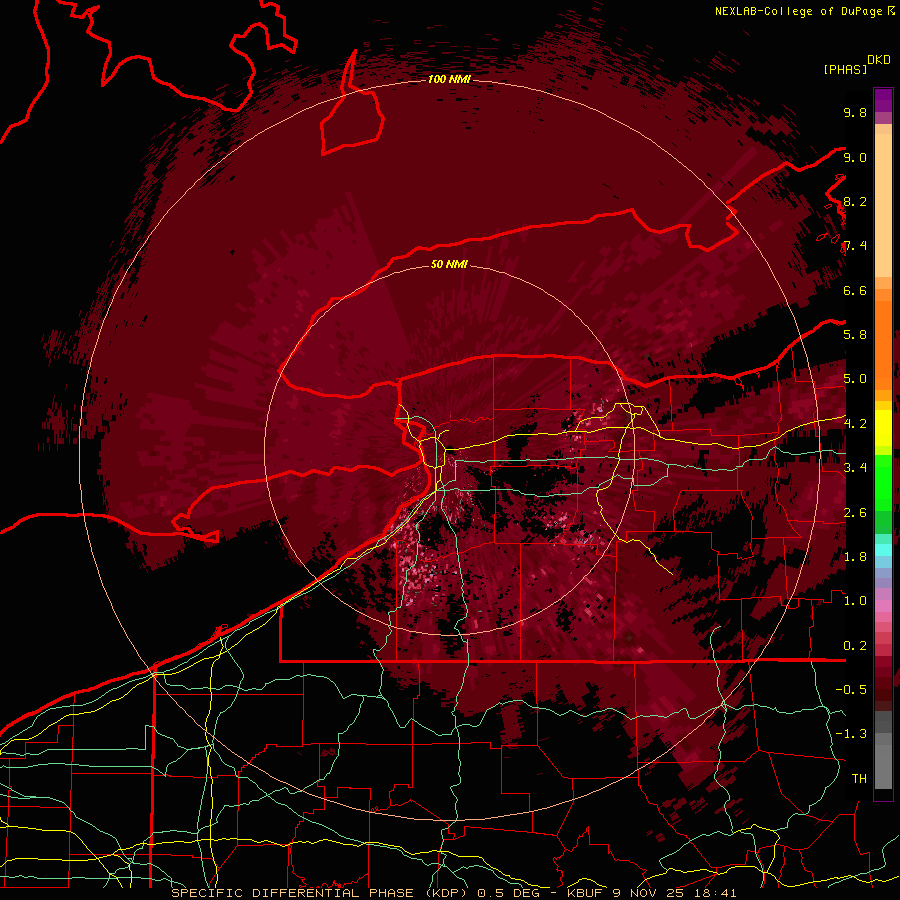Click the purple top segment of color bar
The image size is (900, 900).
click(883, 100)
